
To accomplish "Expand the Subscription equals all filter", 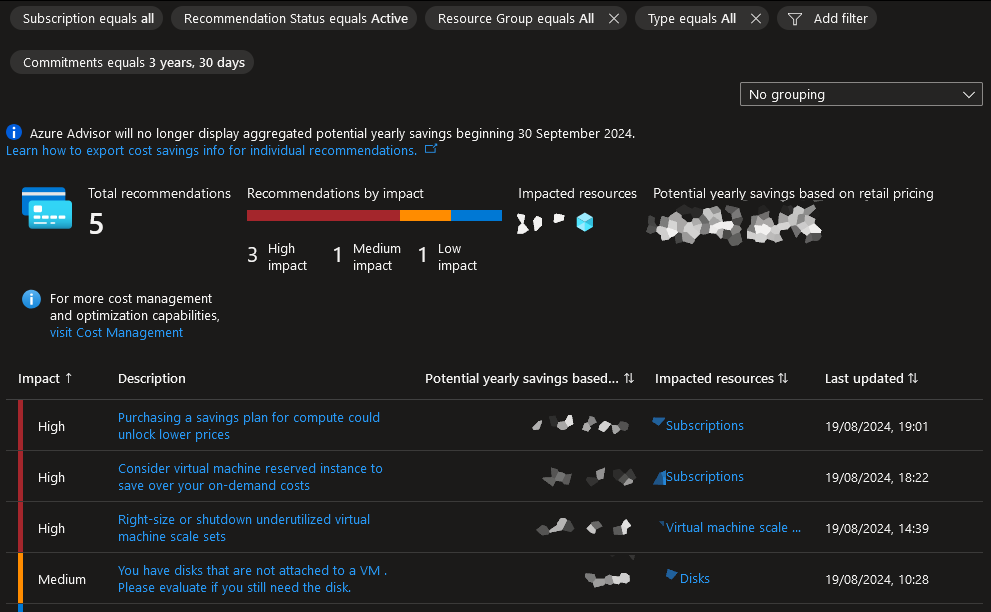I will (86, 18).
